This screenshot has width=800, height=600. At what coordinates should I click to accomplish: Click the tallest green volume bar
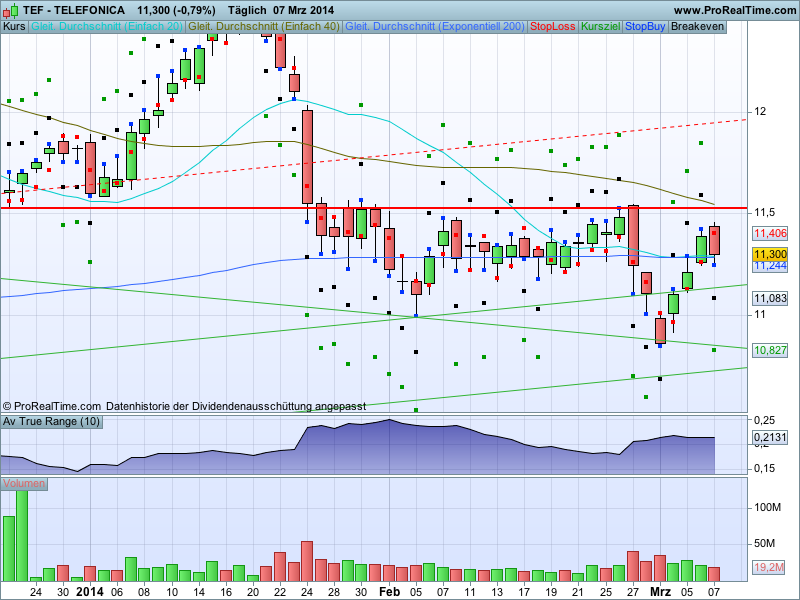[22, 535]
